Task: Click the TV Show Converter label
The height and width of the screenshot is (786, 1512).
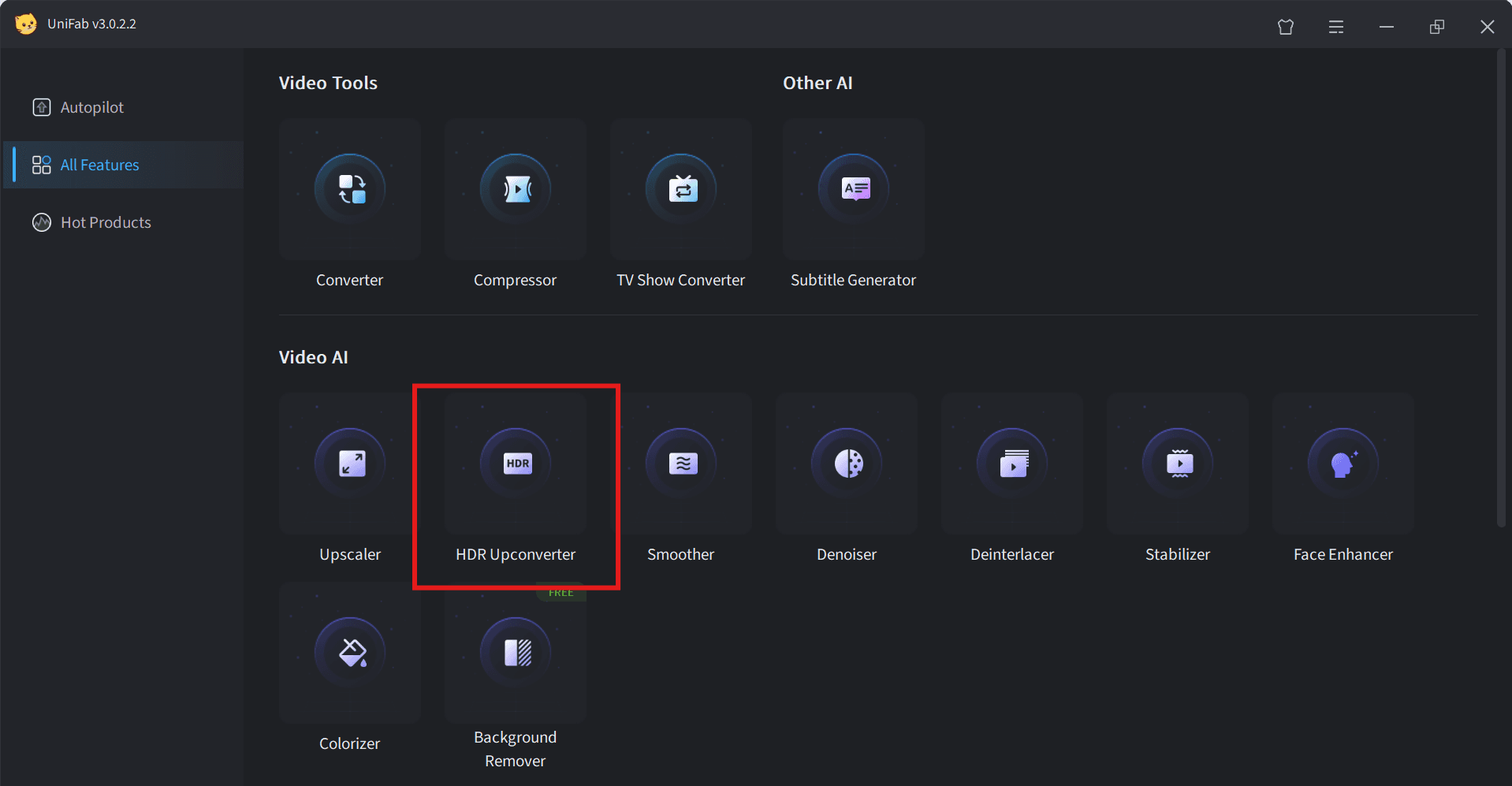Action: 681,280
